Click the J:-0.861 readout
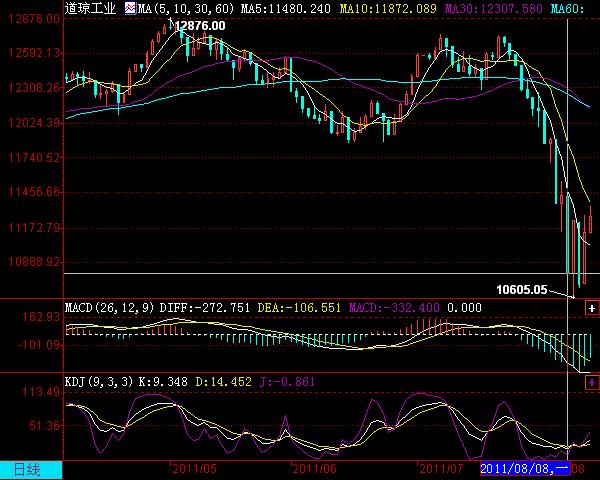This screenshot has width=600, height=480. (287, 382)
